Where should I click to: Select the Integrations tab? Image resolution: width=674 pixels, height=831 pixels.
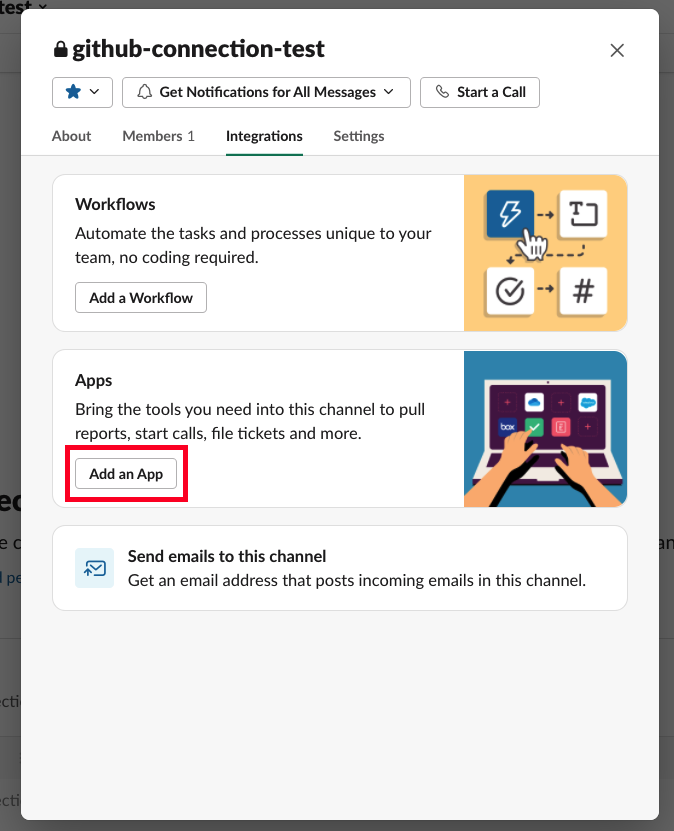pos(264,136)
